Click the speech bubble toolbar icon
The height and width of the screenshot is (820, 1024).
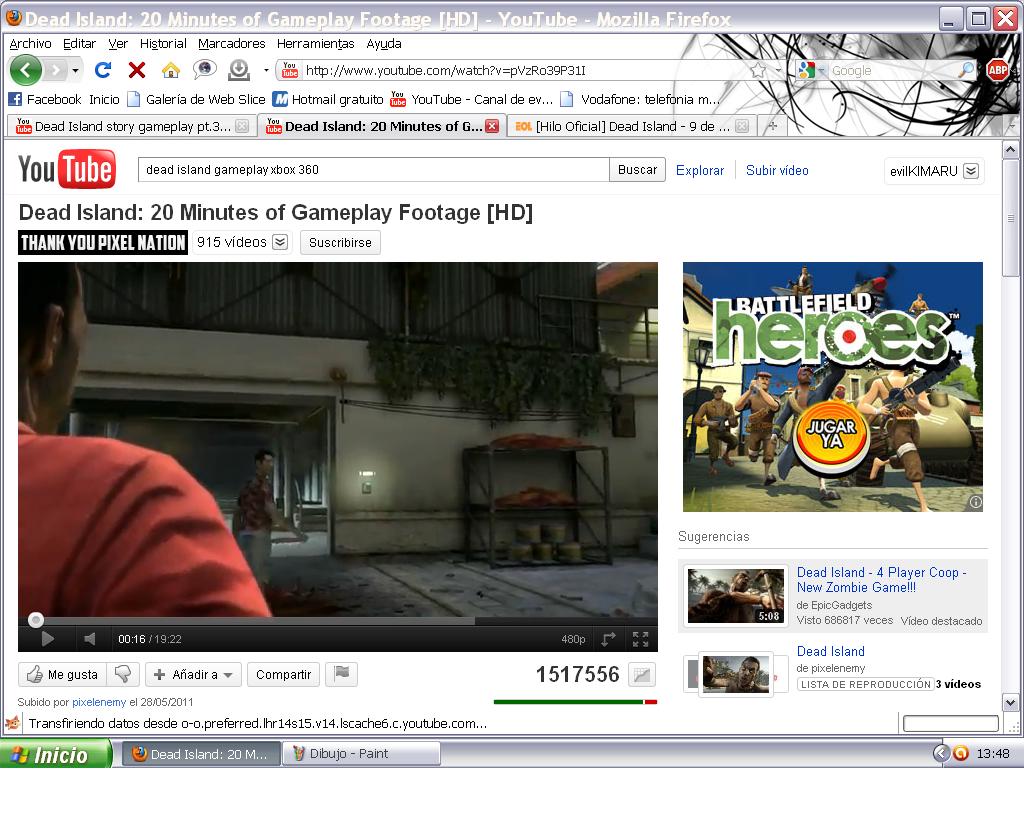[204, 70]
